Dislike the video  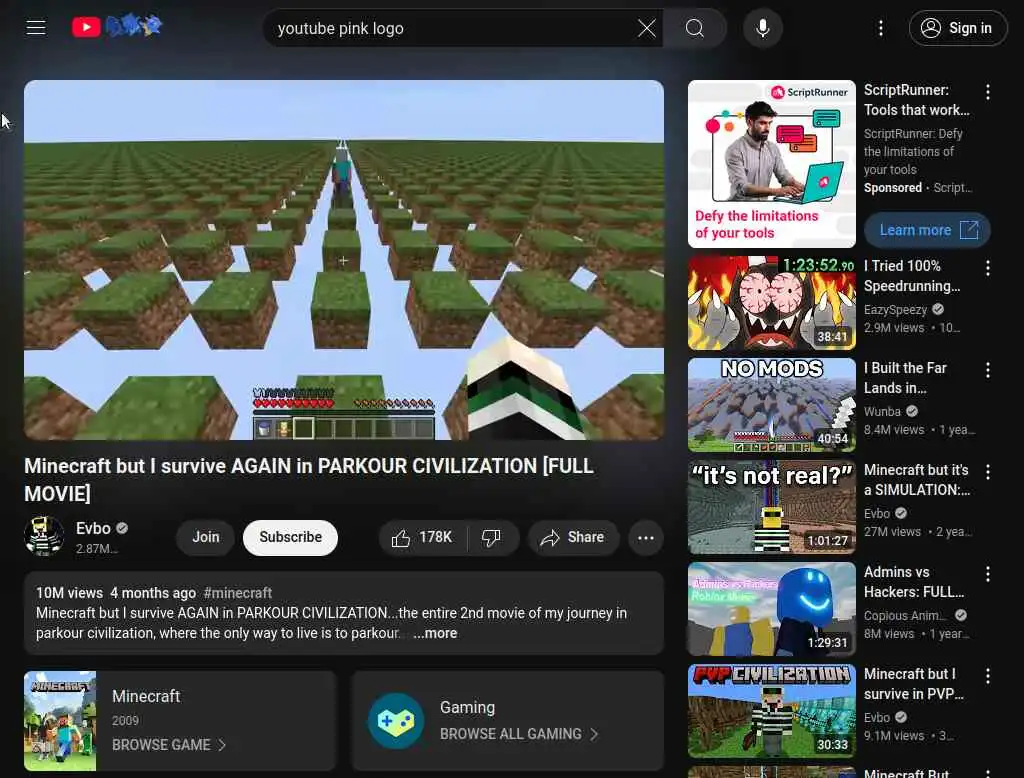click(492, 538)
